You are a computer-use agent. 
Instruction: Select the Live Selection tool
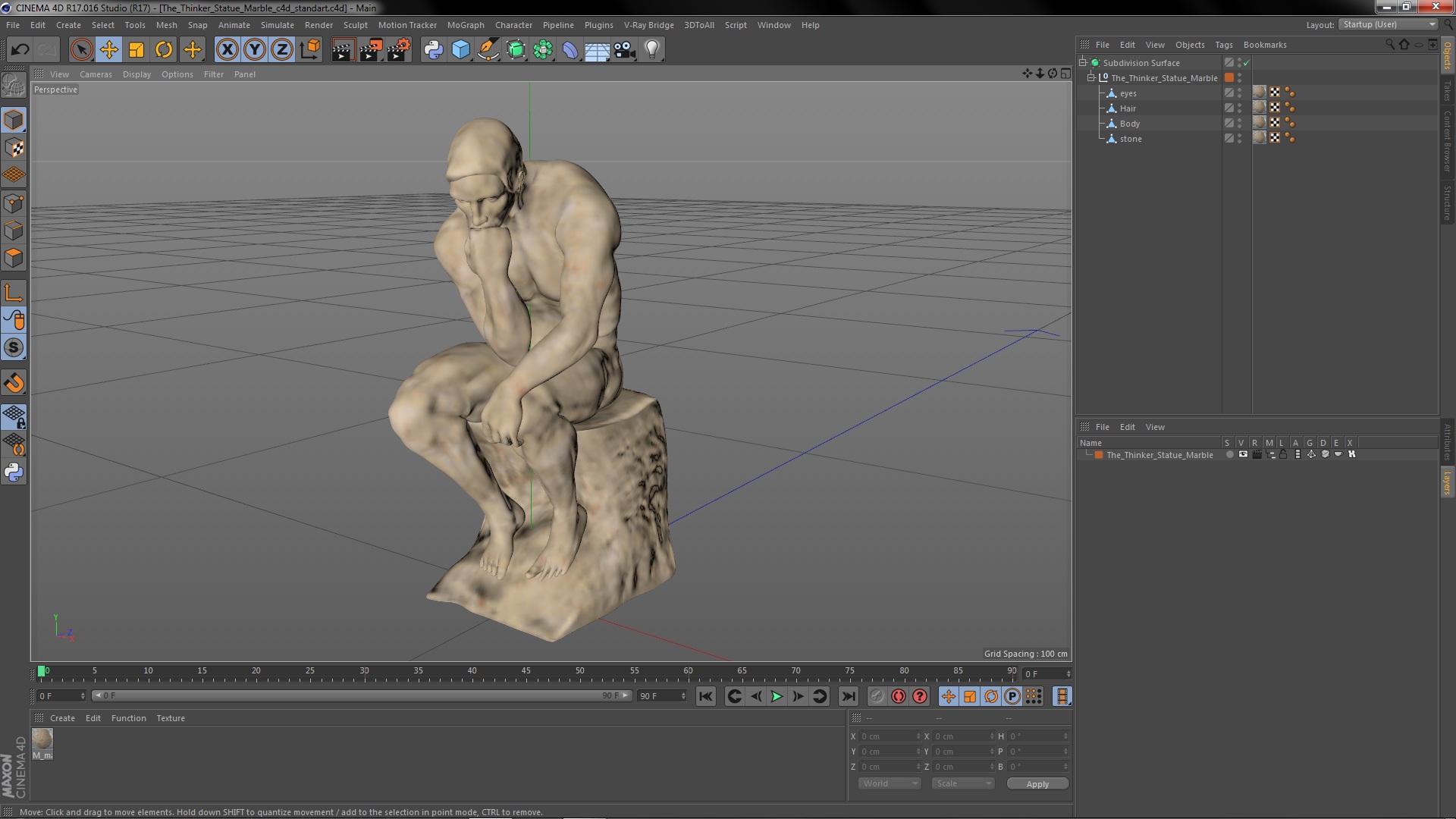pos(81,50)
